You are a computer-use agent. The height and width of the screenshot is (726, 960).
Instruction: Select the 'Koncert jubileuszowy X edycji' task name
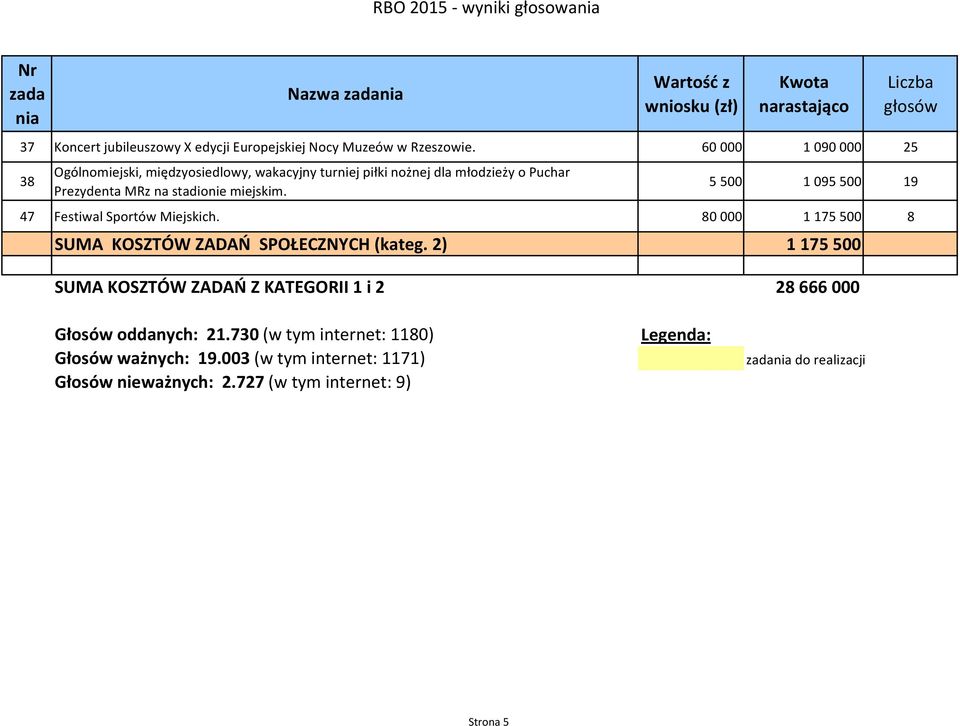[264, 147]
